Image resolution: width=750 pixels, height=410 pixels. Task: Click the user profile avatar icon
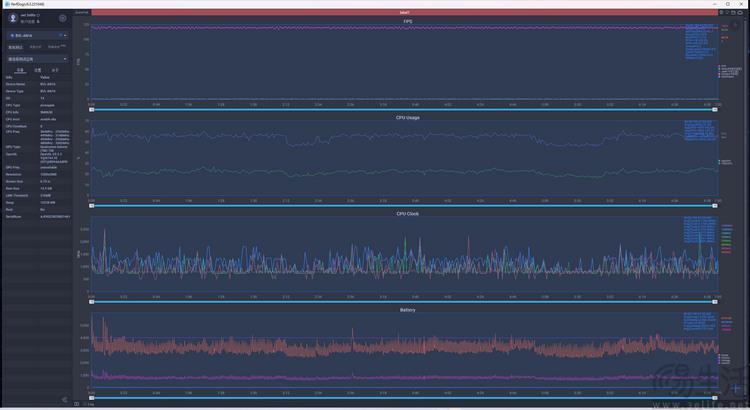(x=13, y=18)
